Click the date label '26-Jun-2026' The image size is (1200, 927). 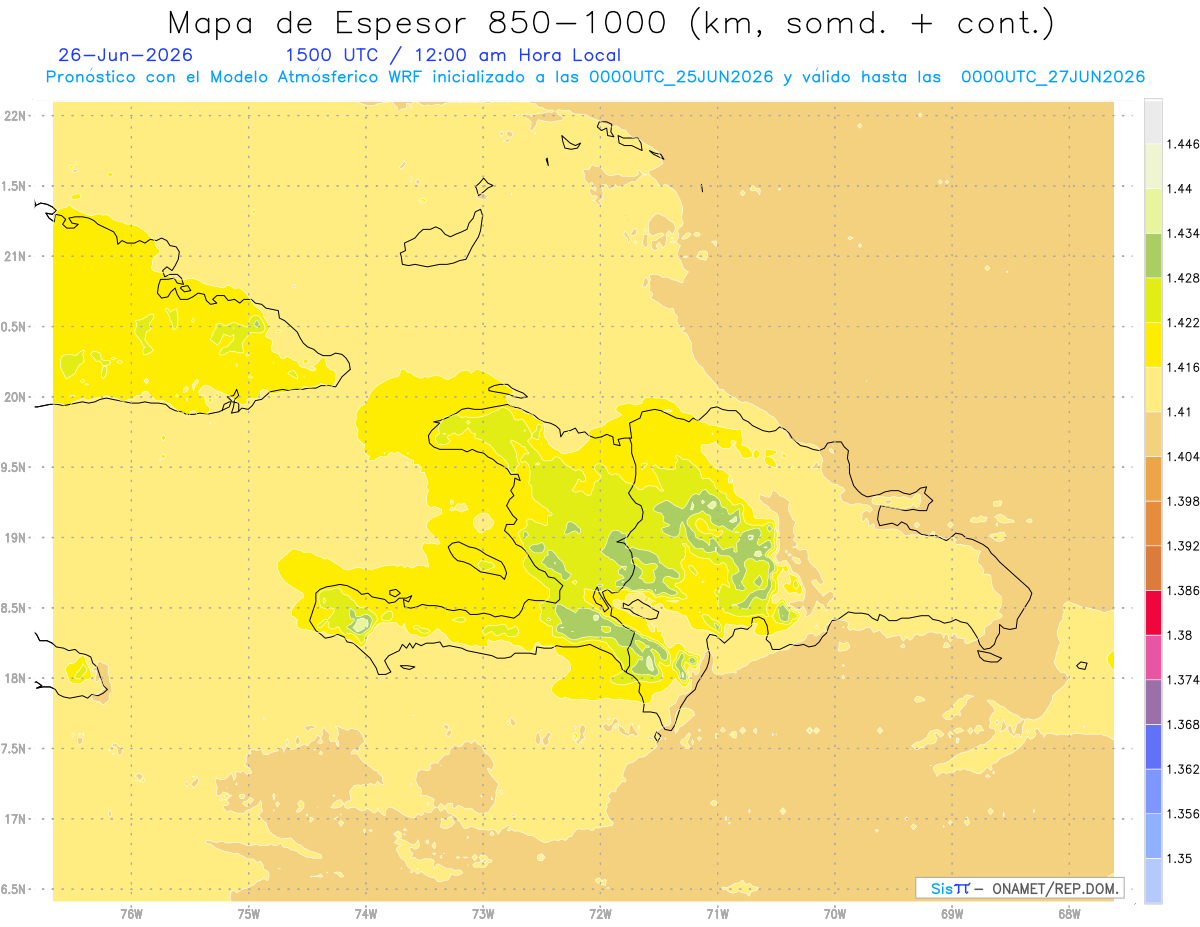126,56
